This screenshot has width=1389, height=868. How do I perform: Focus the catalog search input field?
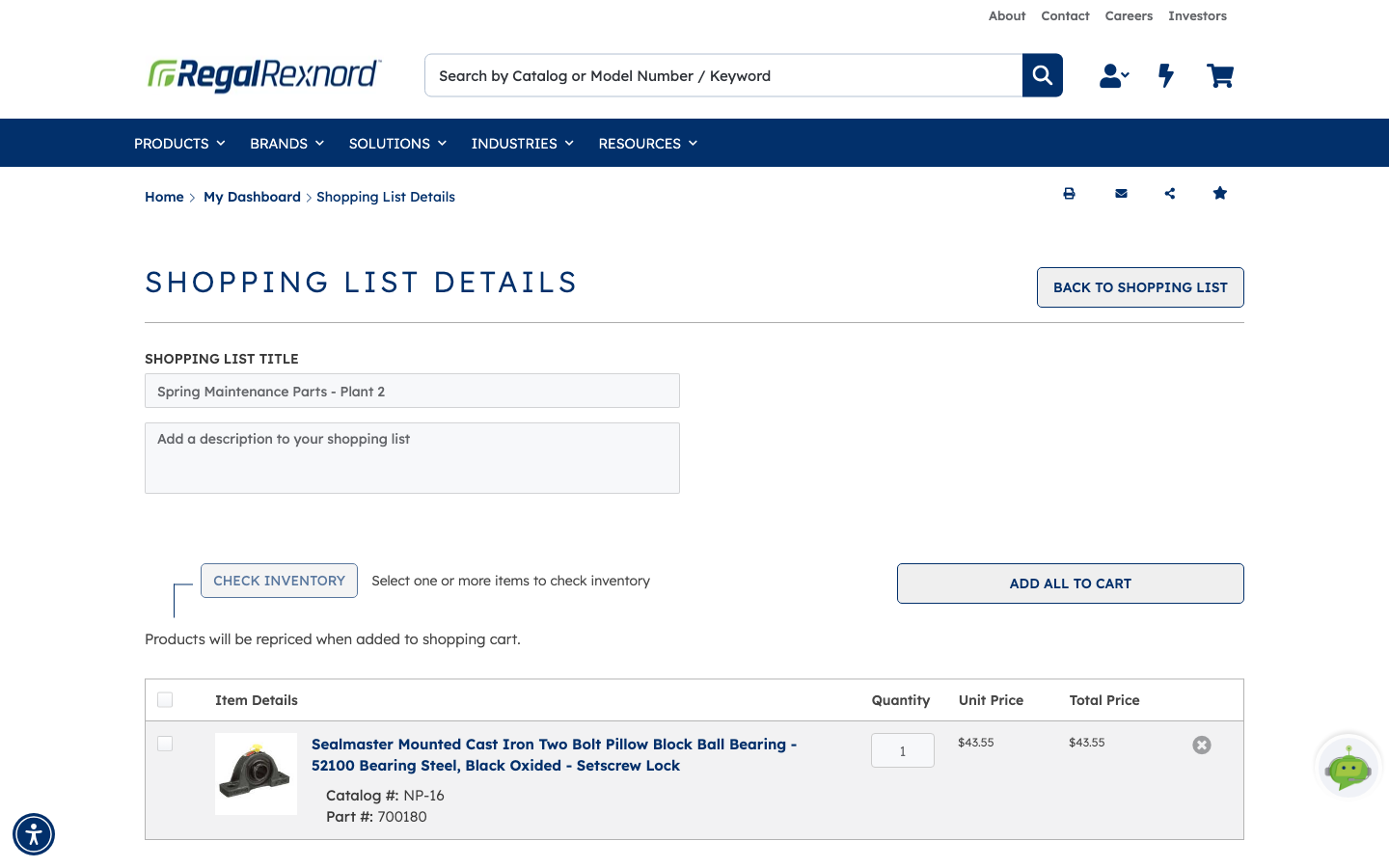tap(723, 75)
